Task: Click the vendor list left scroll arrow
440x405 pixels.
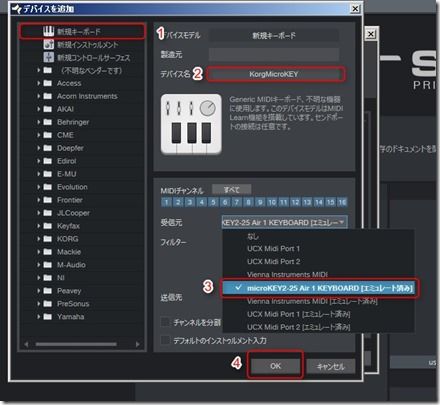Action: [x=26, y=344]
